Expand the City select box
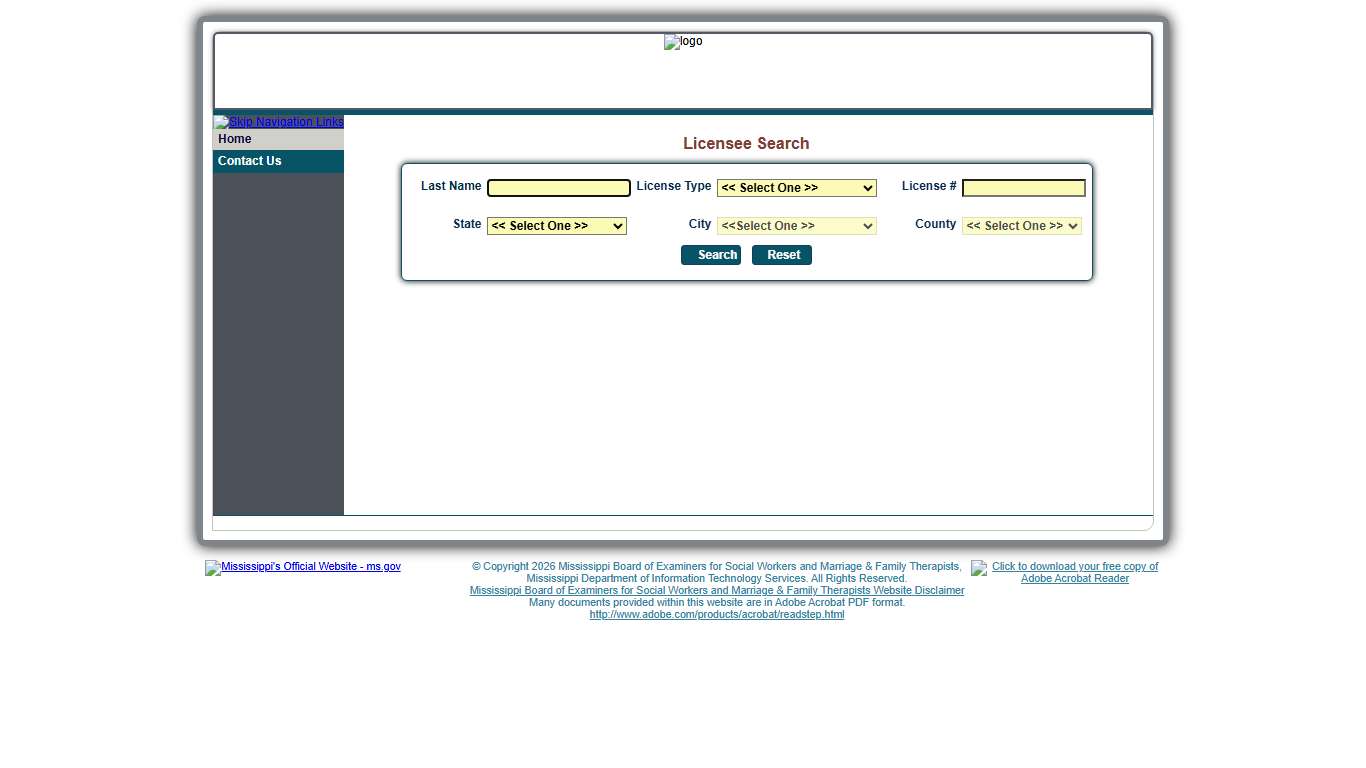The image size is (1366, 768). [796, 226]
